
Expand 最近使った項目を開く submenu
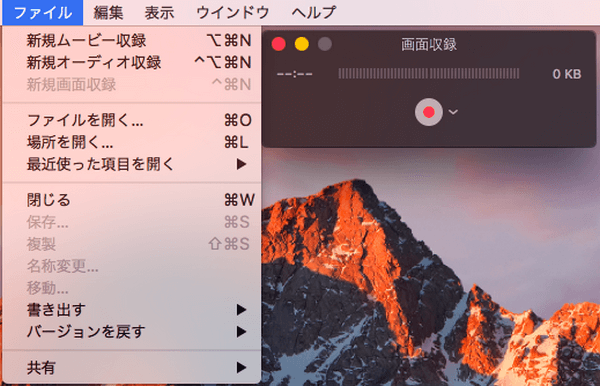tap(132, 164)
